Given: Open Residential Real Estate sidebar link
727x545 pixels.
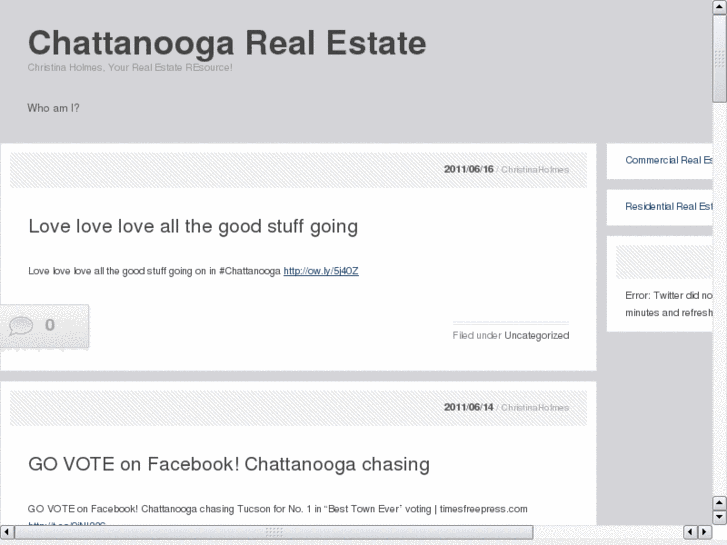Looking at the screenshot, I should (x=669, y=206).
